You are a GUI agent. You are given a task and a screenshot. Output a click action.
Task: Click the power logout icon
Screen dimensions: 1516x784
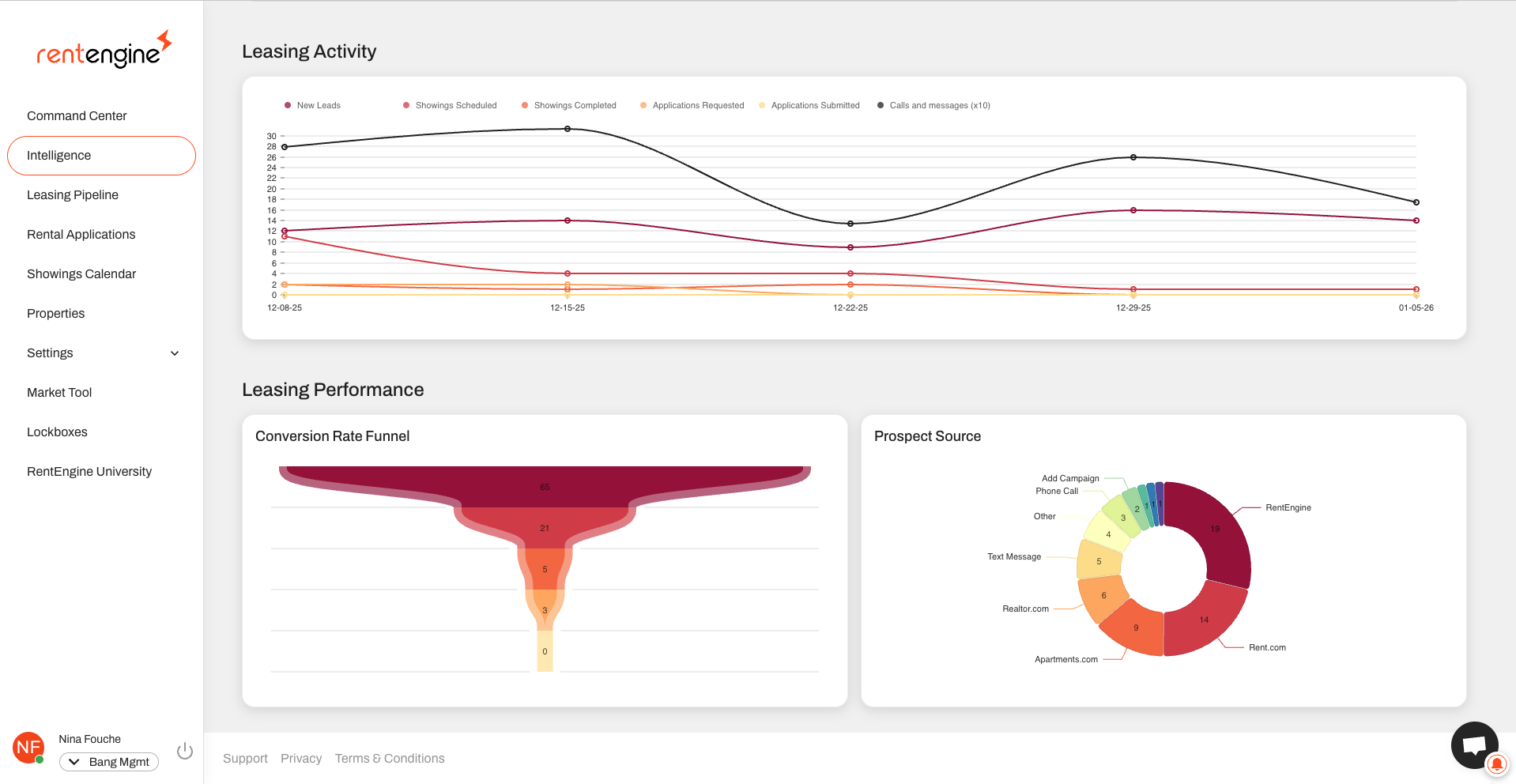pyautogui.click(x=185, y=751)
